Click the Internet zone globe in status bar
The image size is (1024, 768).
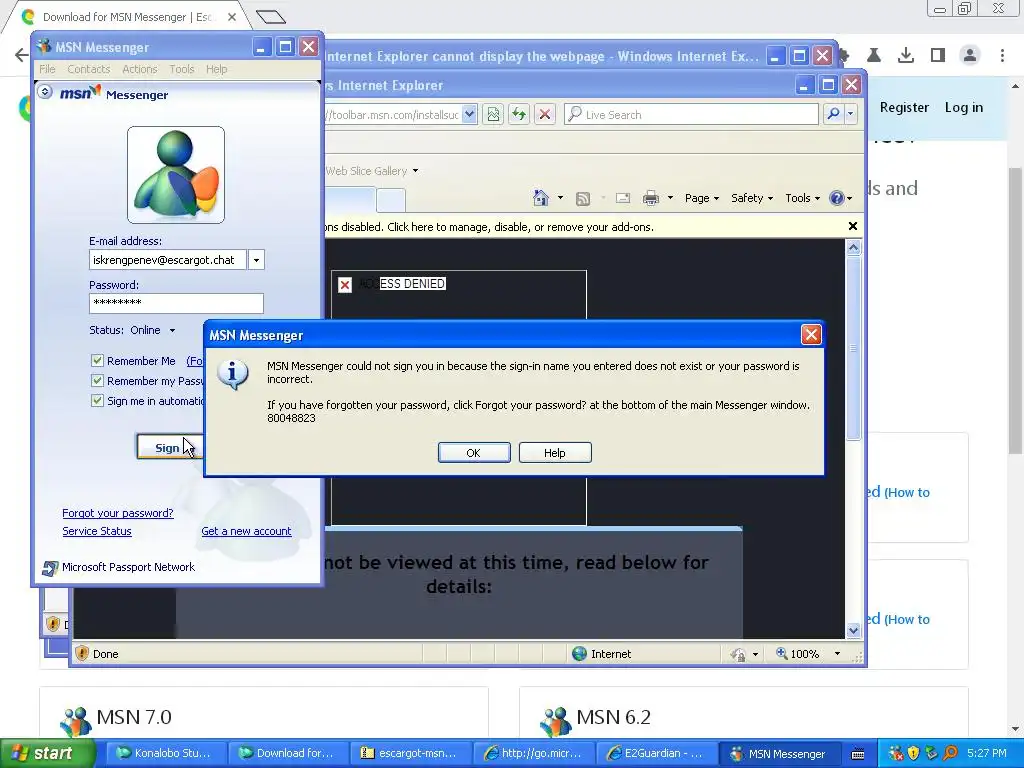[x=579, y=654]
